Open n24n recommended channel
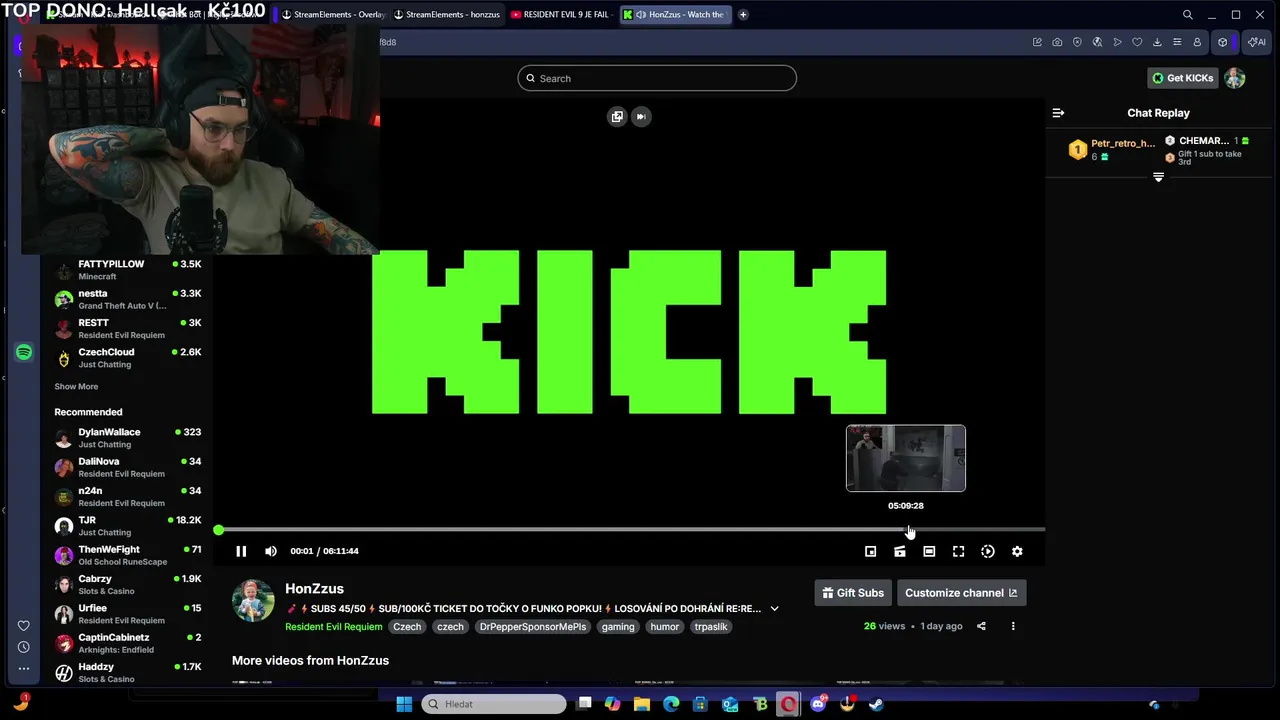 click(x=128, y=497)
